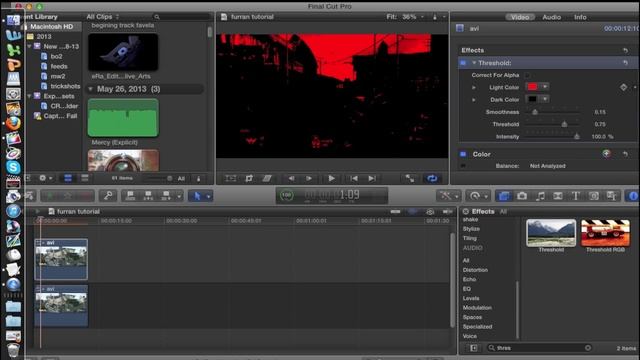
Task: Select the arrow Select tool
Action: (x=198, y=196)
